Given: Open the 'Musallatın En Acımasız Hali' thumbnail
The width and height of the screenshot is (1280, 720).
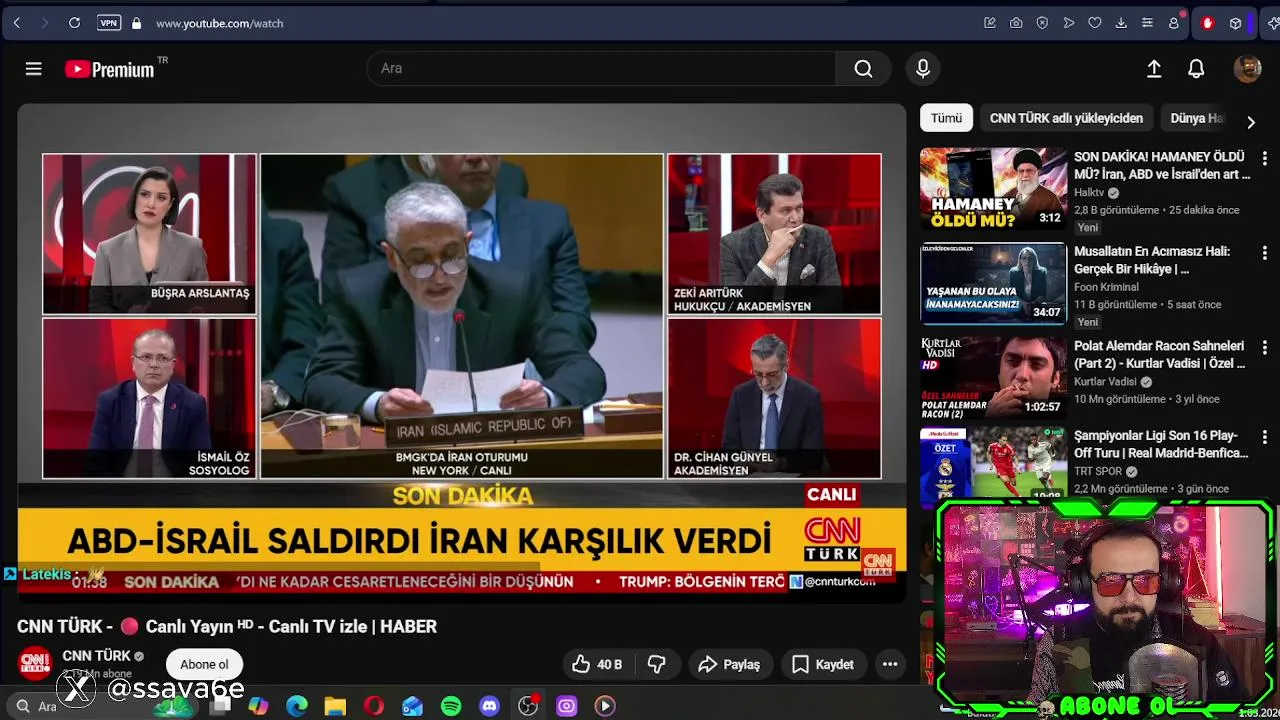Looking at the screenshot, I should (993, 284).
